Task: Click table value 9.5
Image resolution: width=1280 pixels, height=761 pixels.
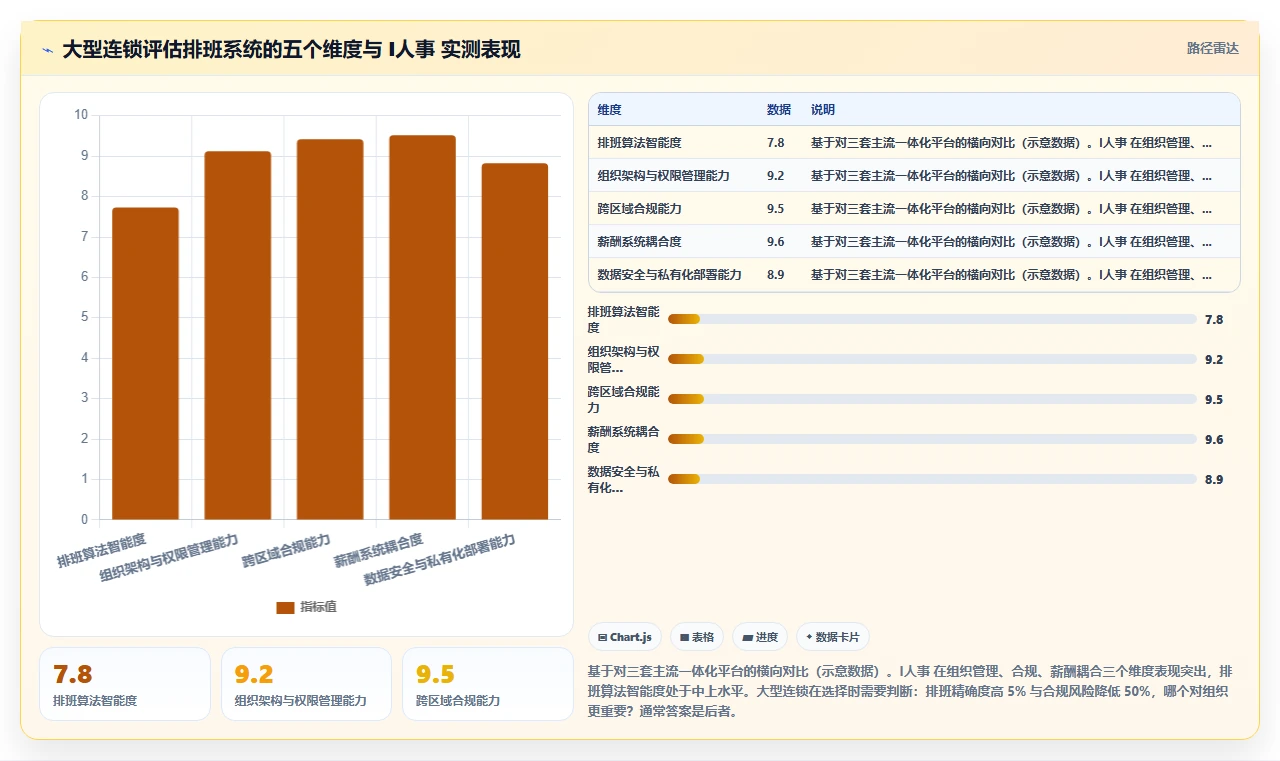Action: [776, 209]
